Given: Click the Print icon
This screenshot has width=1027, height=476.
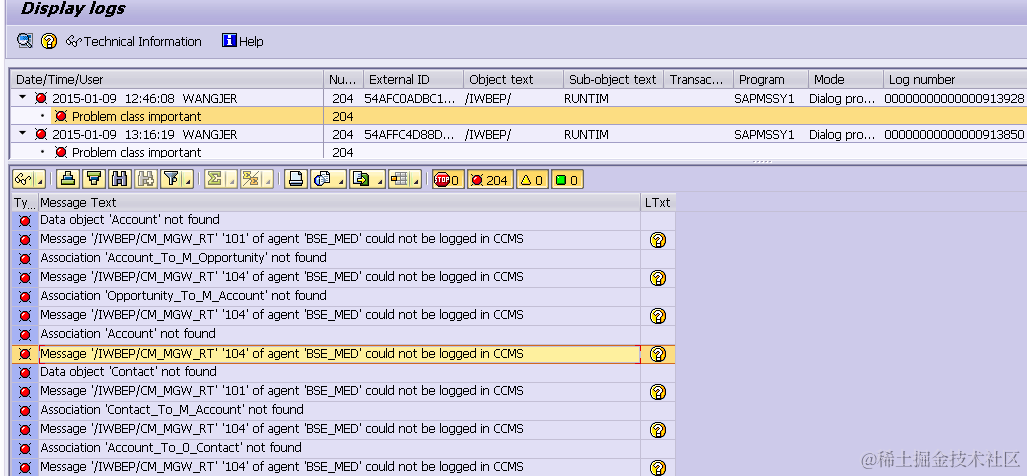Looking at the screenshot, I should [296, 179].
